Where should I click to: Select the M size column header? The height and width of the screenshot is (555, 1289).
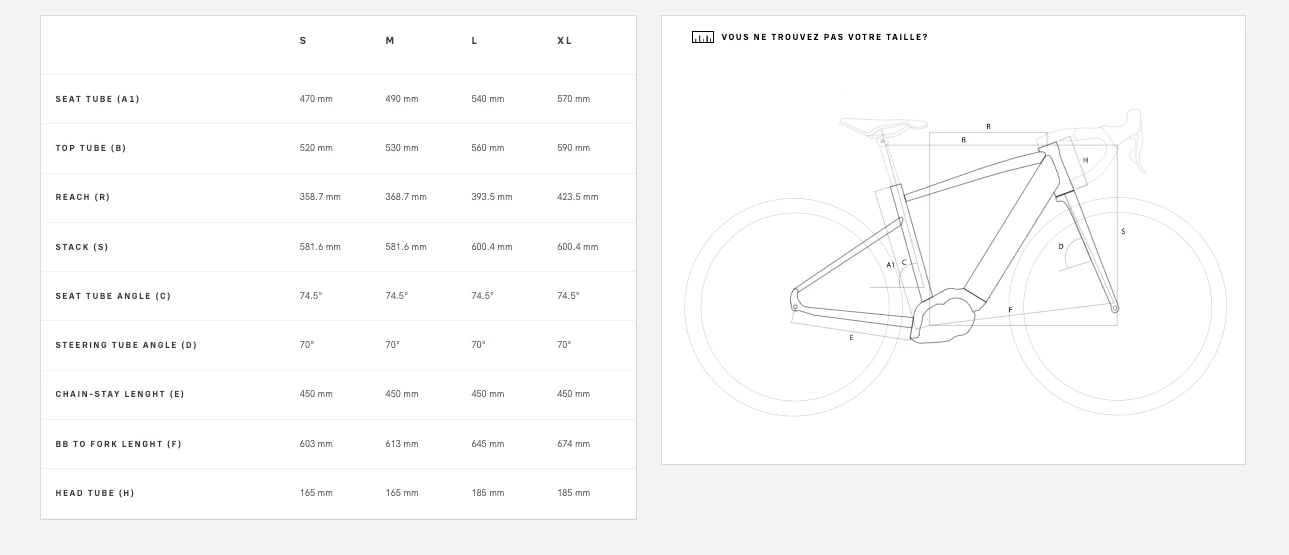390,41
